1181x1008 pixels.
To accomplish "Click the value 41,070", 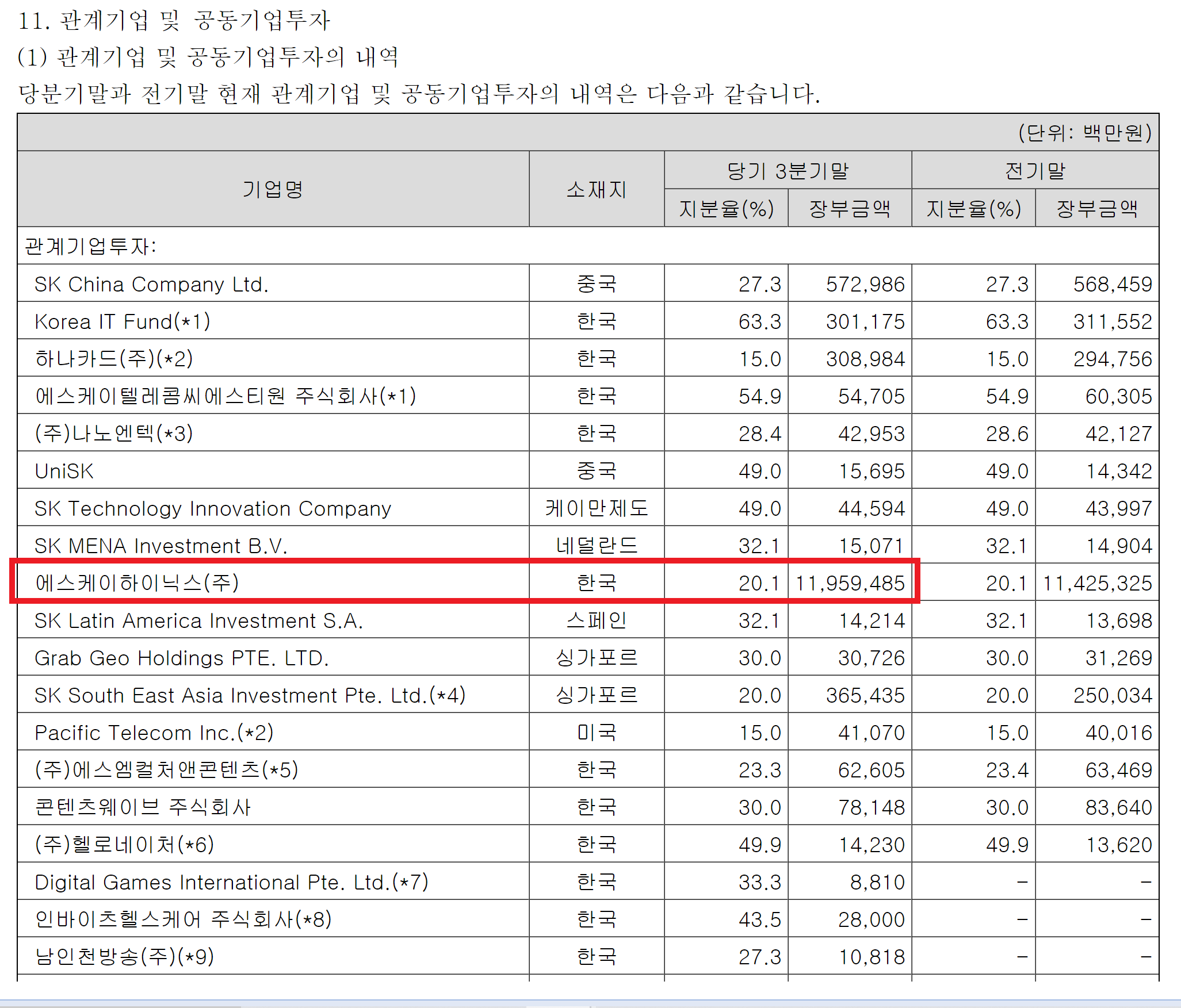I will pos(871,733).
